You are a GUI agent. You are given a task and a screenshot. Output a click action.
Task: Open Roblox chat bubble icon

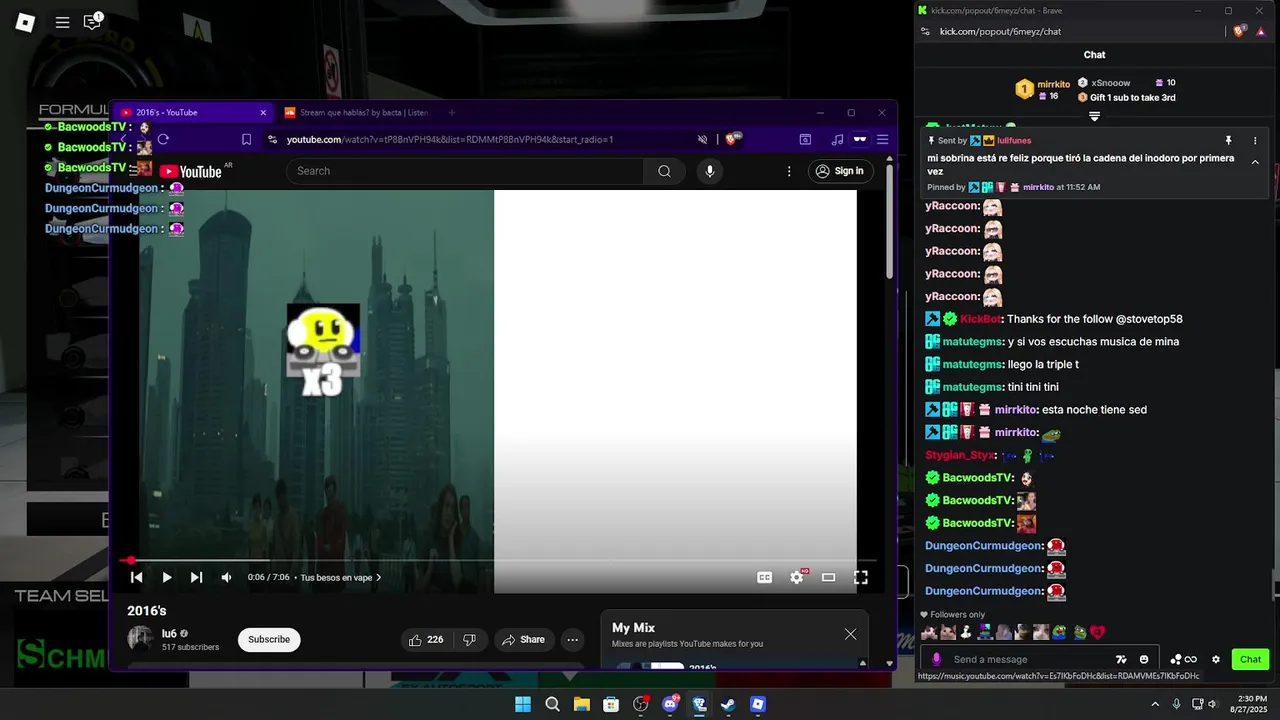click(x=92, y=22)
